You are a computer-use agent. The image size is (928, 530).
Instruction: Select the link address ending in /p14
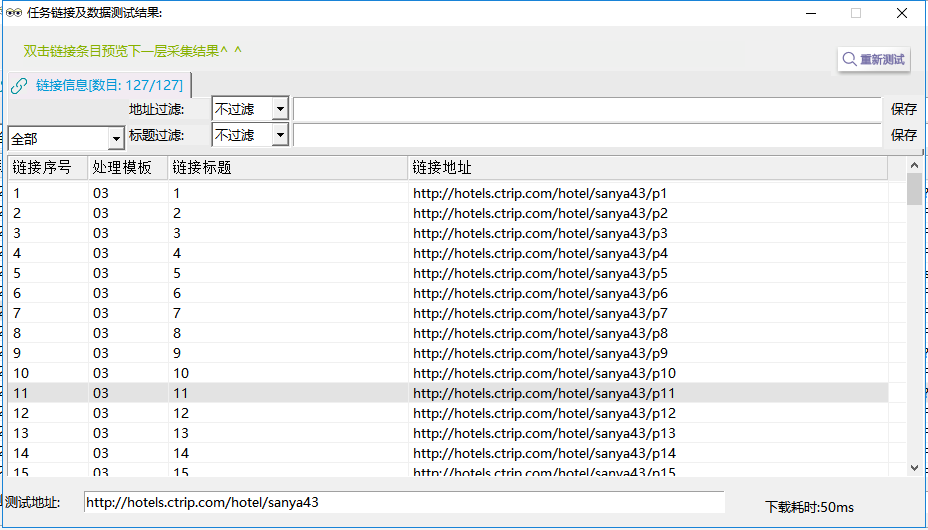tap(544, 454)
